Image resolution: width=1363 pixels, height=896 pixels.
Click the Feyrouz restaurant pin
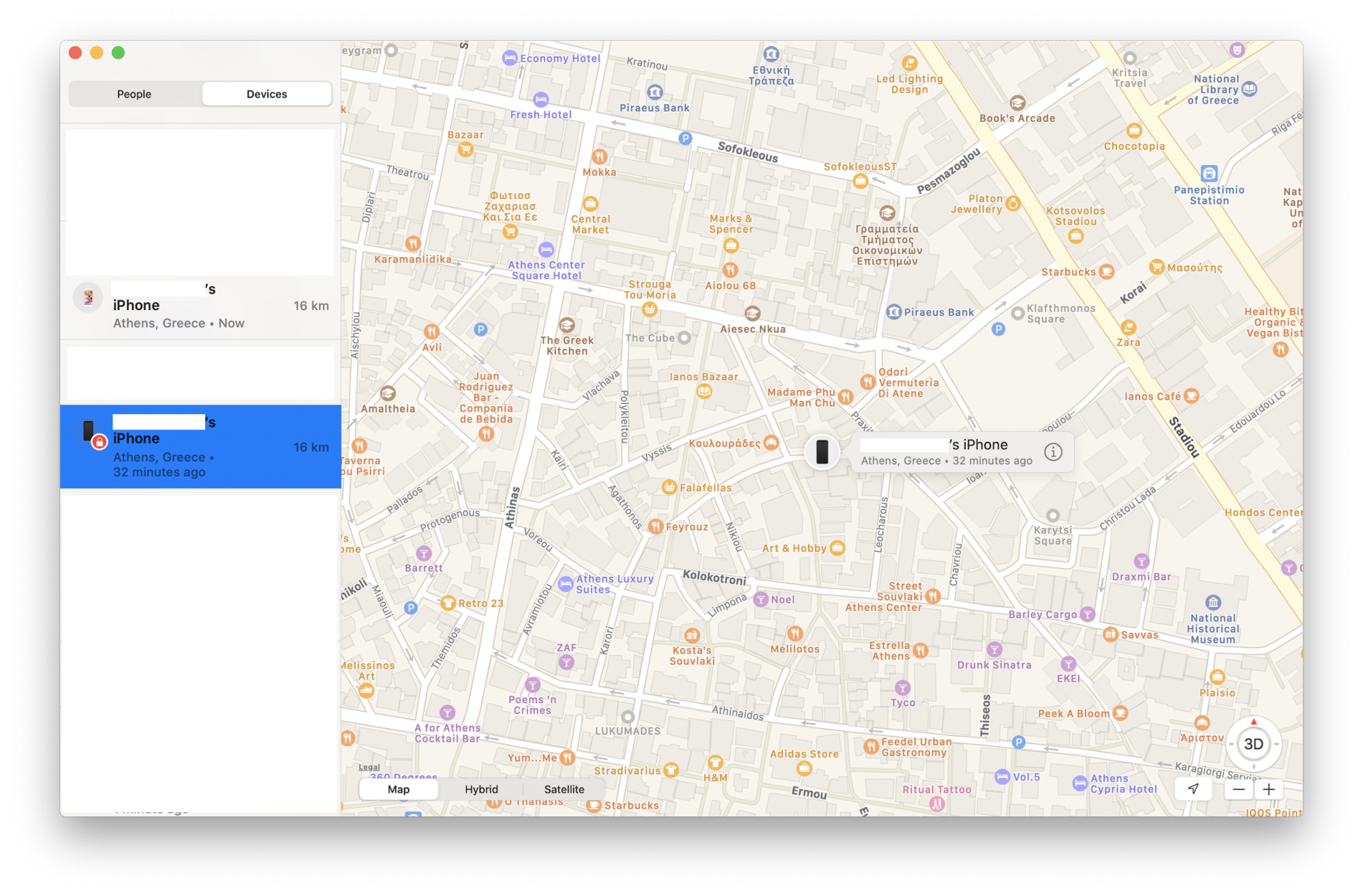click(x=656, y=526)
